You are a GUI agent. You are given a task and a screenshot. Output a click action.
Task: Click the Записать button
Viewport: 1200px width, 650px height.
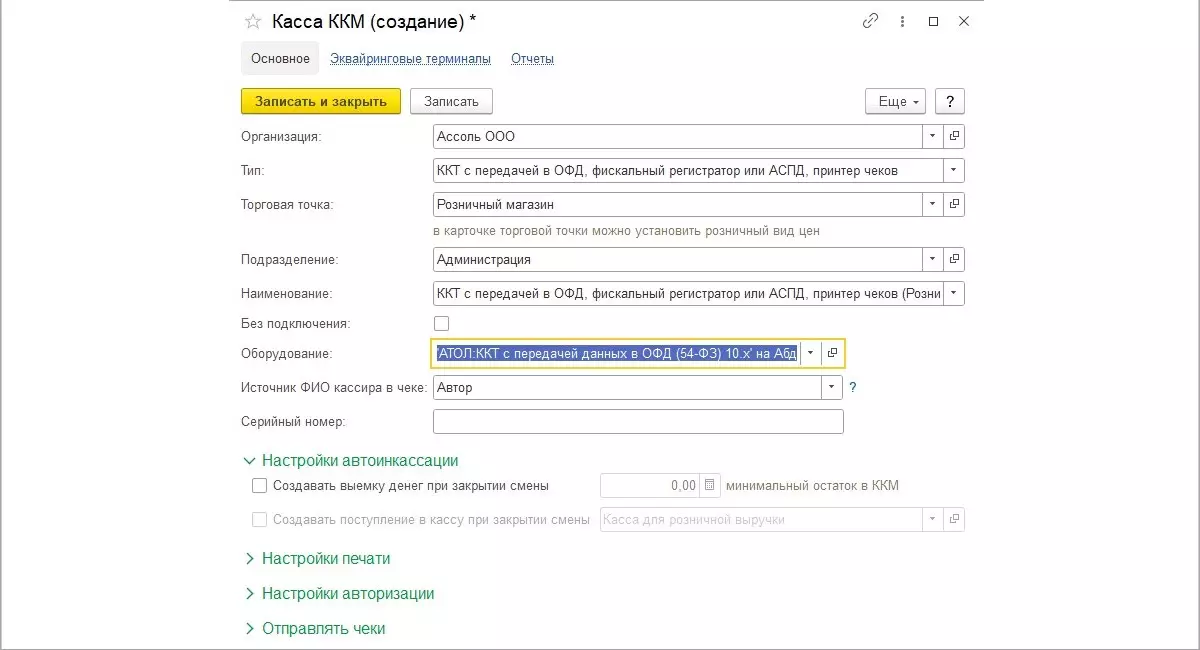(x=451, y=101)
